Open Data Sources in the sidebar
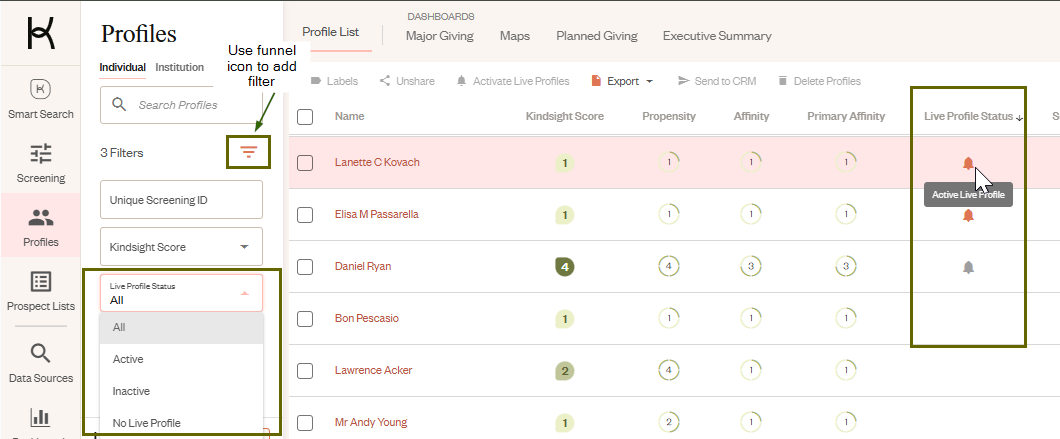 [41, 363]
